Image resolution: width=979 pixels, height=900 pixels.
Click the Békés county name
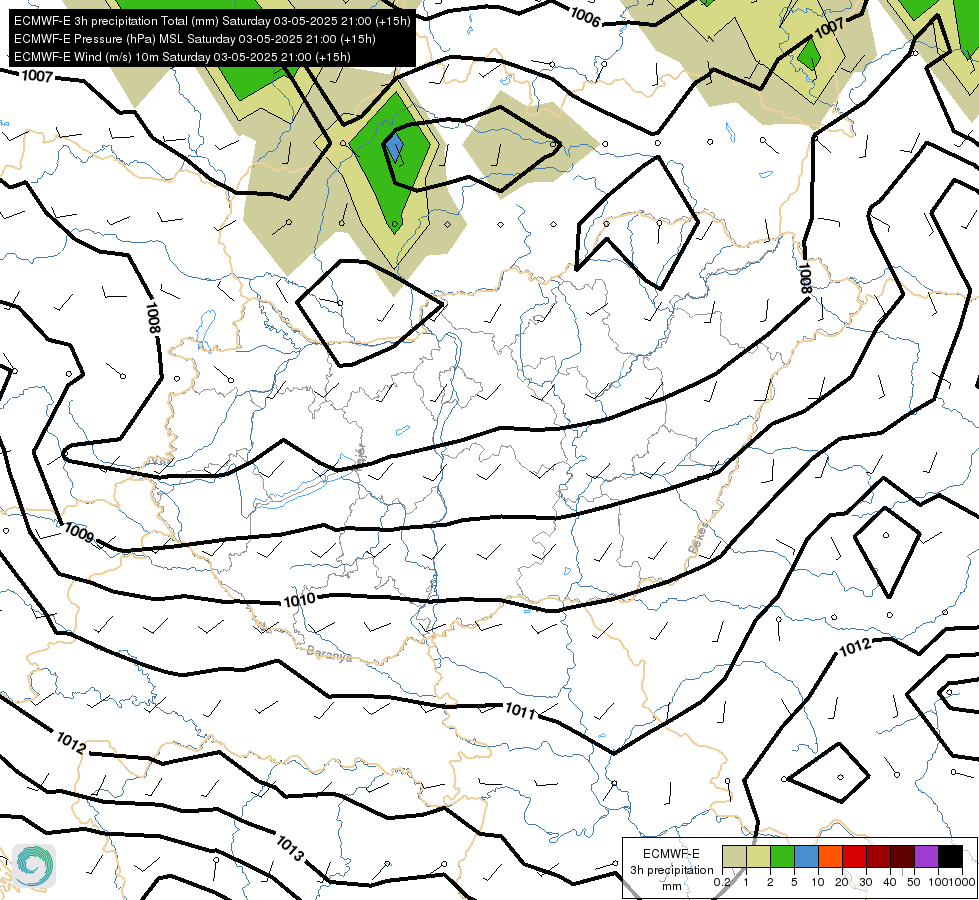point(699,538)
